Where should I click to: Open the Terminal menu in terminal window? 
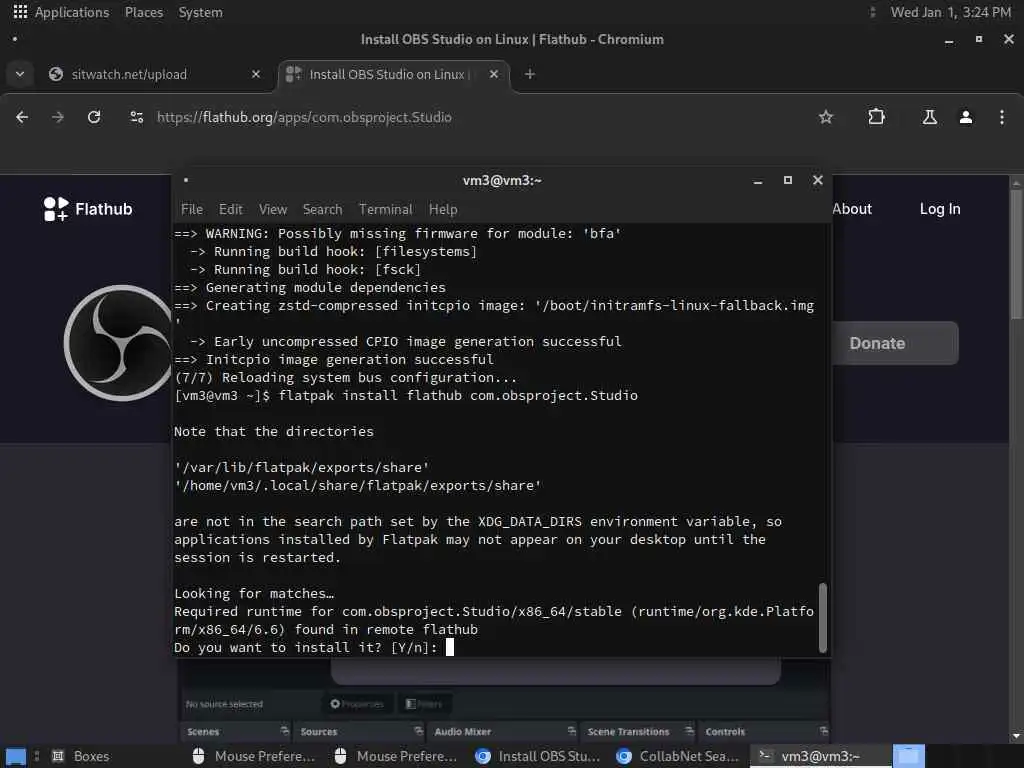point(386,210)
